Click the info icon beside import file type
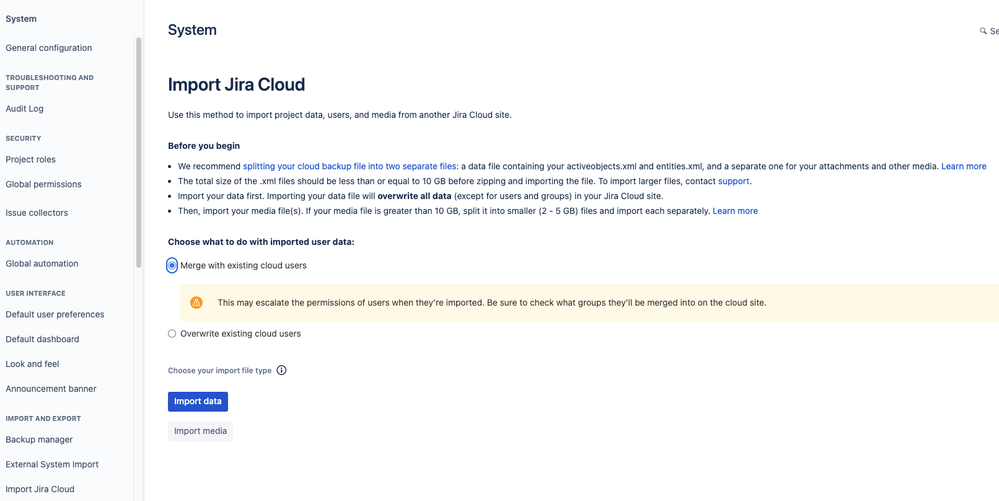Viewport: 999px width, 501px height. click(282, 370)
